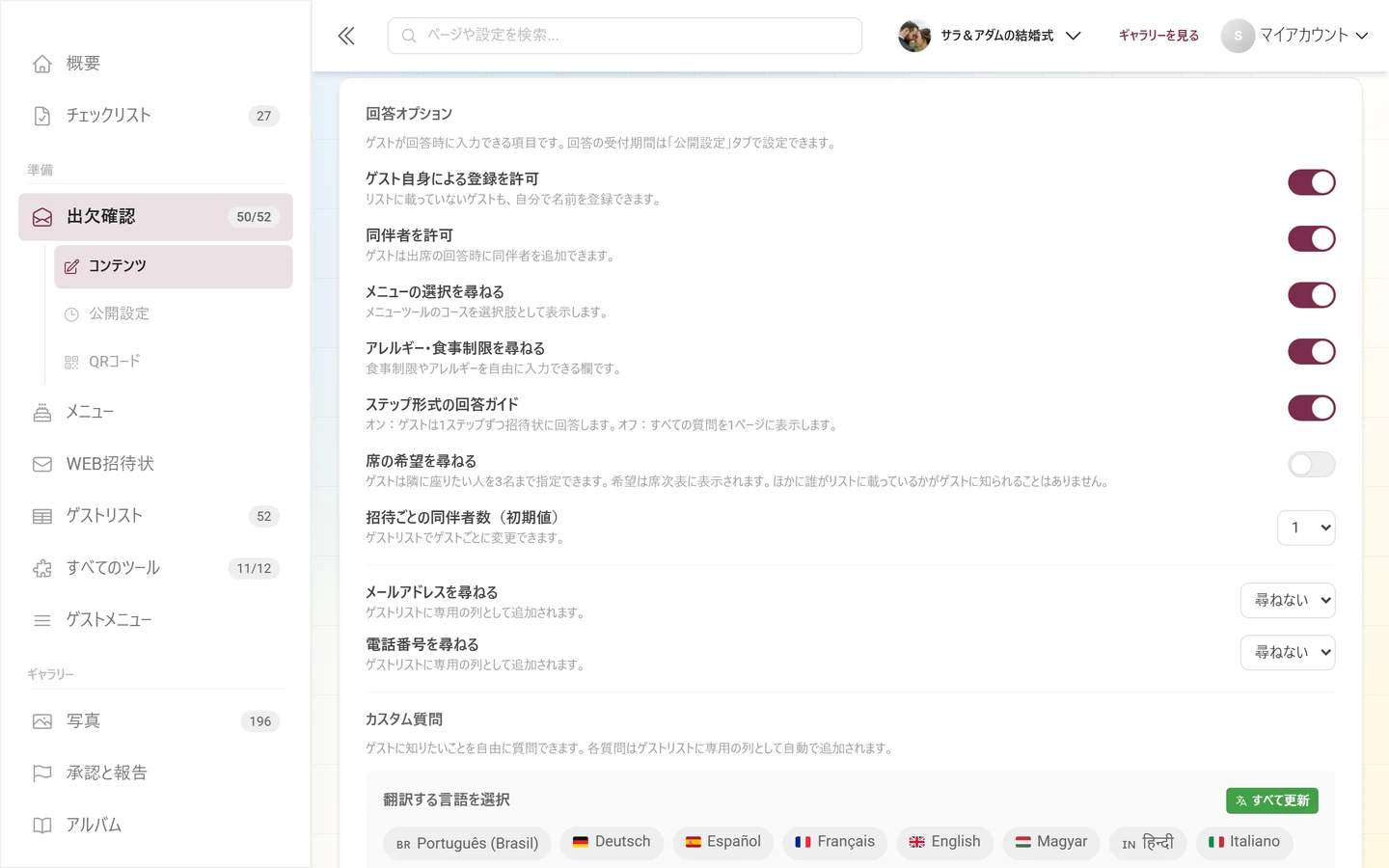The height and width of the screenshot is (868, 1389).
Task: Click the flag icon beside 承認と報告
Action: 42,773
